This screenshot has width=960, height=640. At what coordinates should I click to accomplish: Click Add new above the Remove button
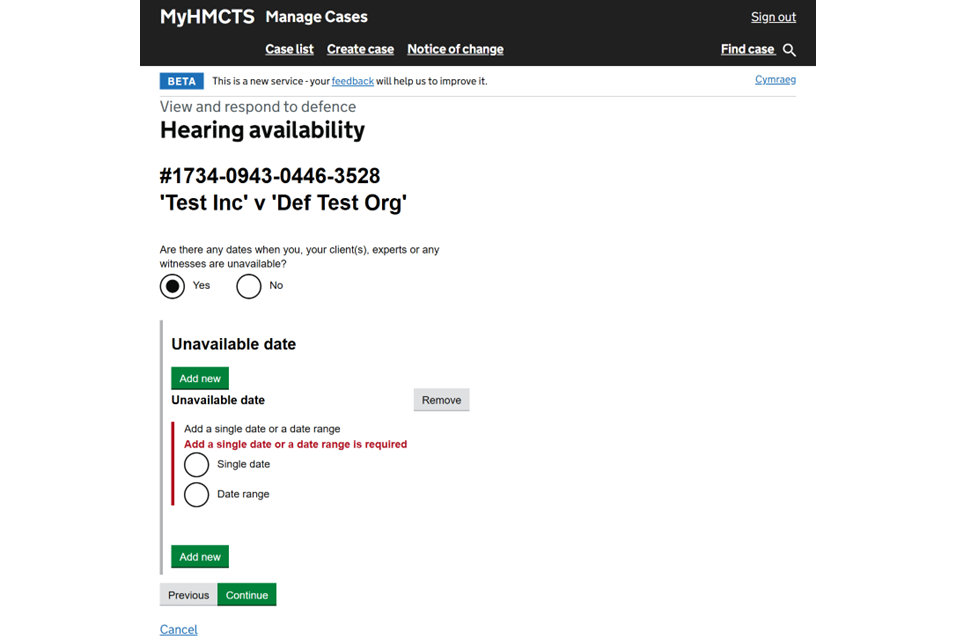pyautogui.click(x=200, y=378)
